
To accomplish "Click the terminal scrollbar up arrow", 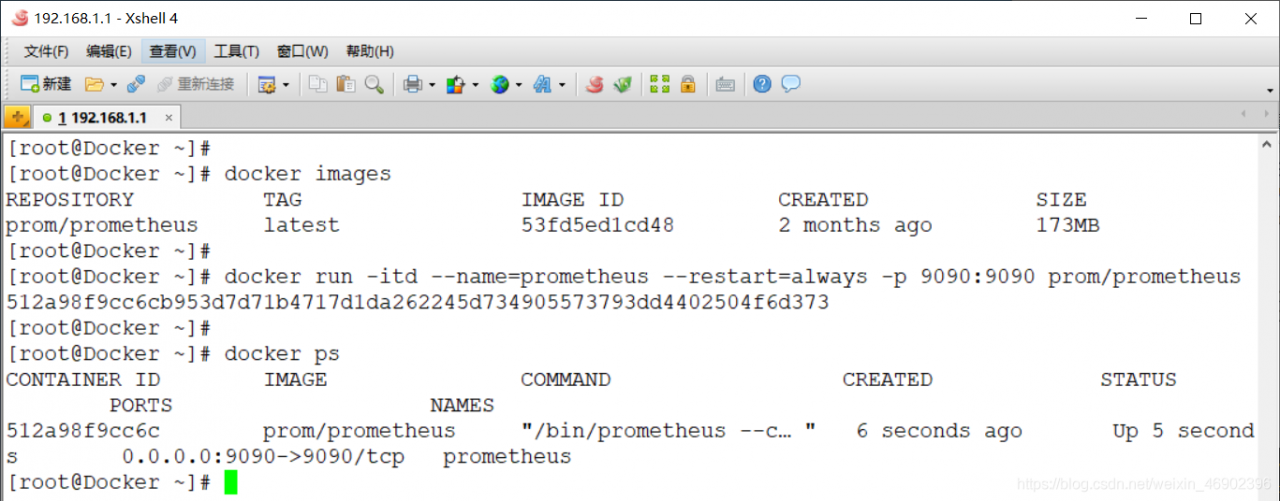I will click(x=1268, y=144).
